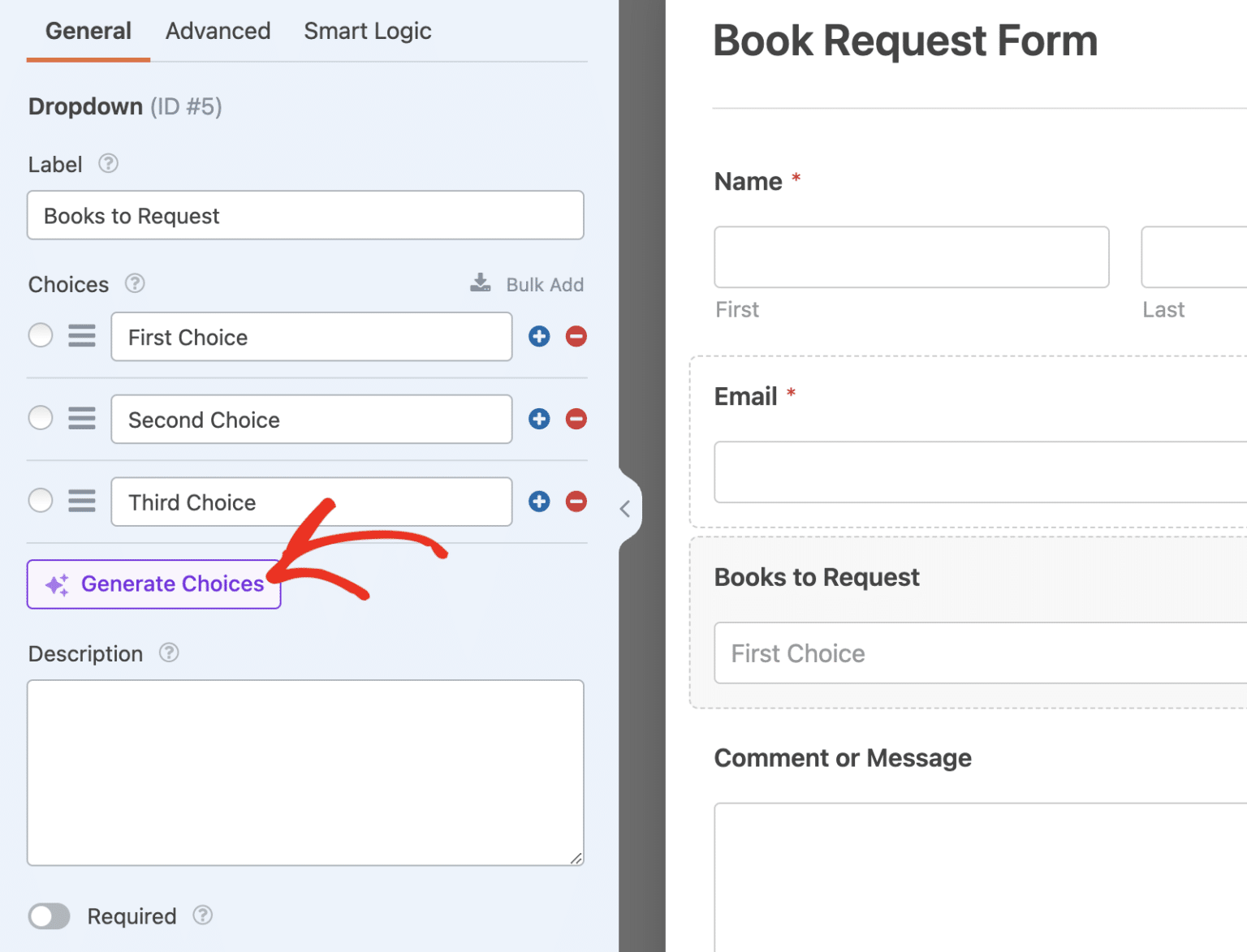Open the Smart Logic tab
The width and height of the screenshot is (1247, 952).
tap(367, 31)
